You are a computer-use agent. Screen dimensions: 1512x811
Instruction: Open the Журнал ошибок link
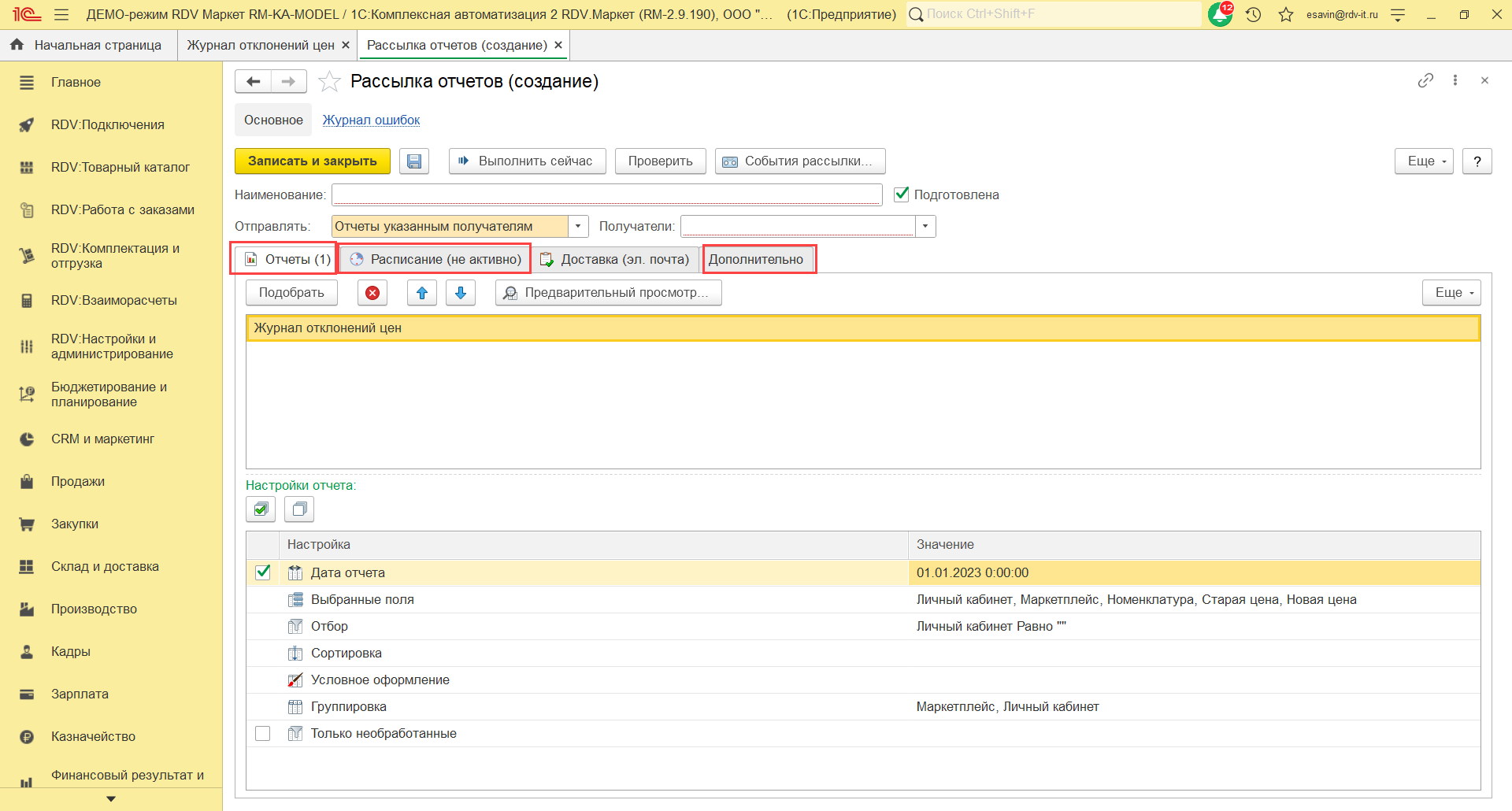[371, 120]
